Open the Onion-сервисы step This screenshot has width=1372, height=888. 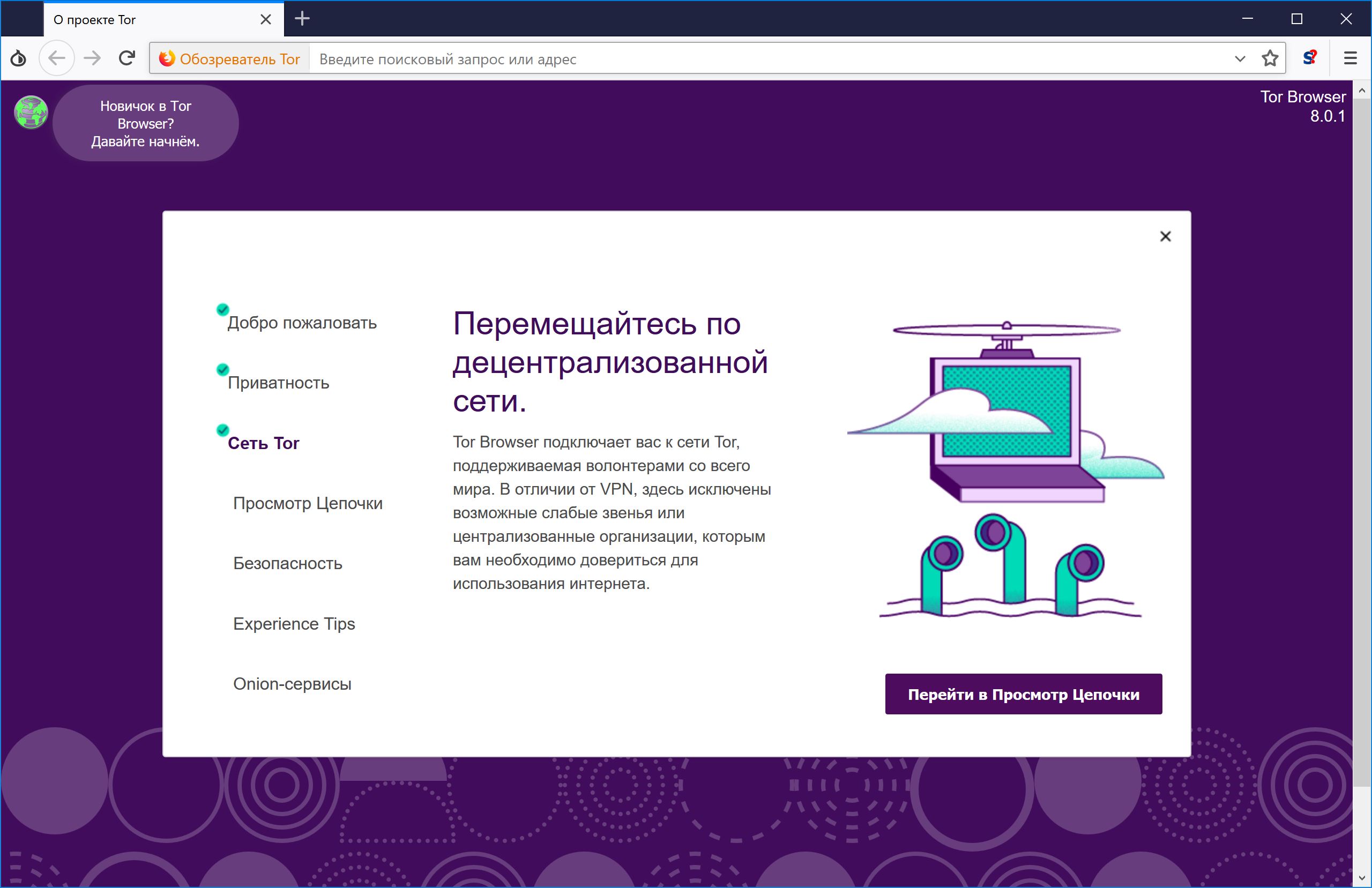292,683
